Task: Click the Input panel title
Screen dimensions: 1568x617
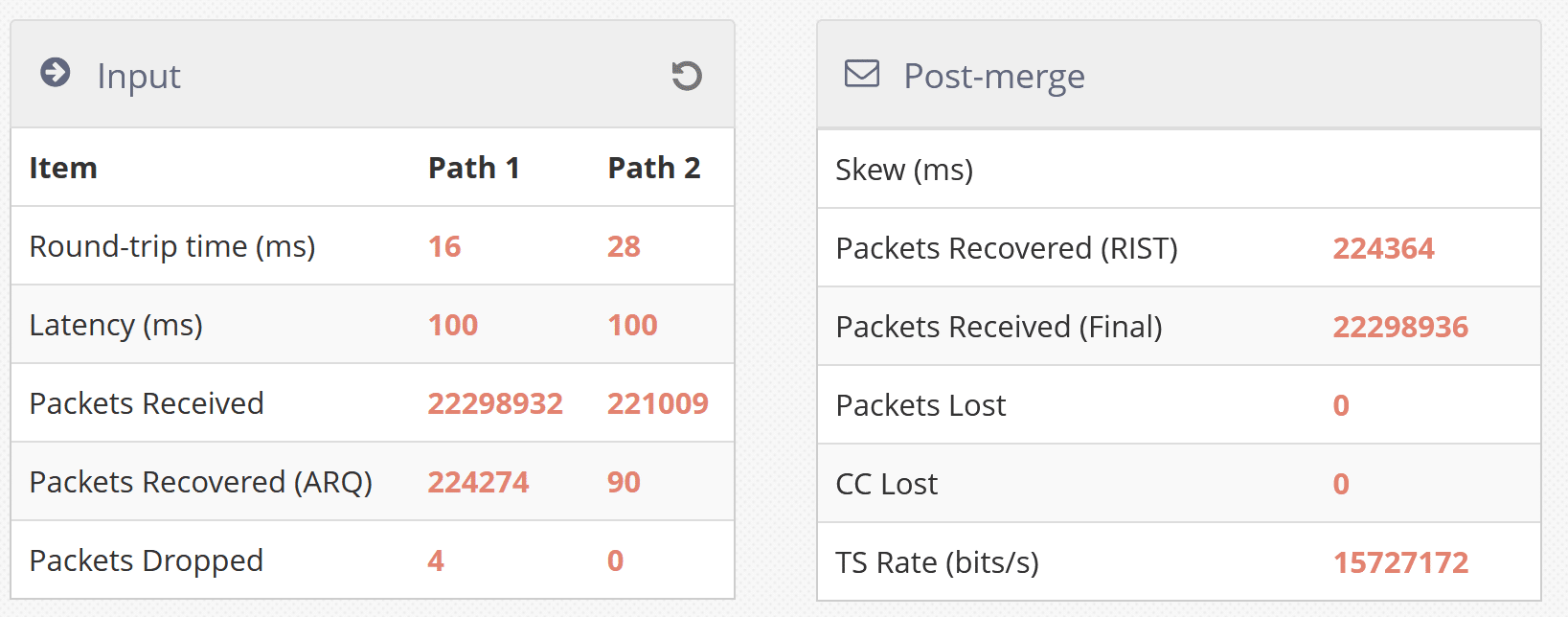Action: coord(139,76)
